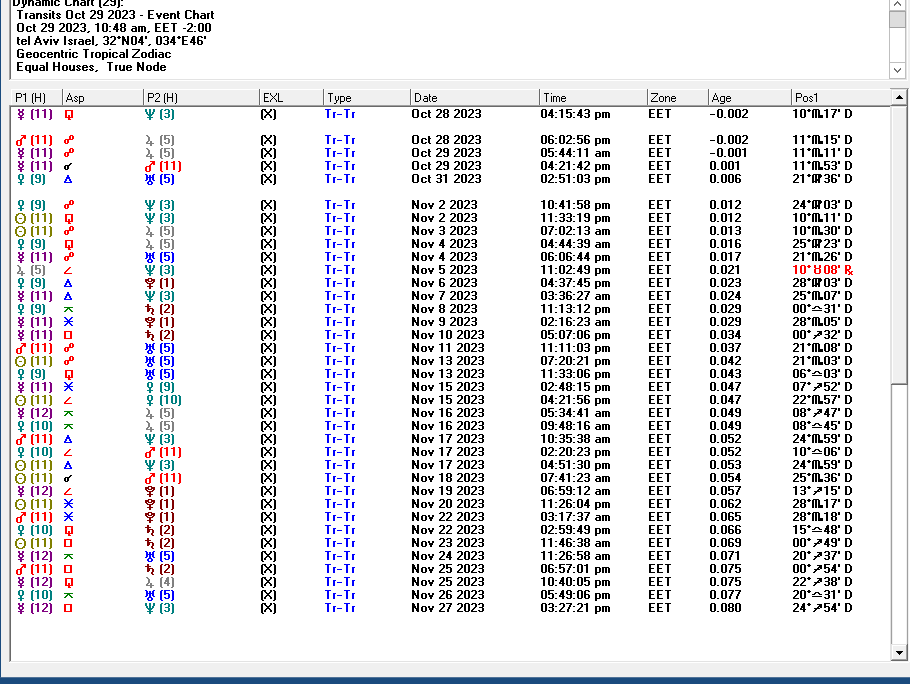Click EET zone in Nov 26 2023 row

point(660,595)
